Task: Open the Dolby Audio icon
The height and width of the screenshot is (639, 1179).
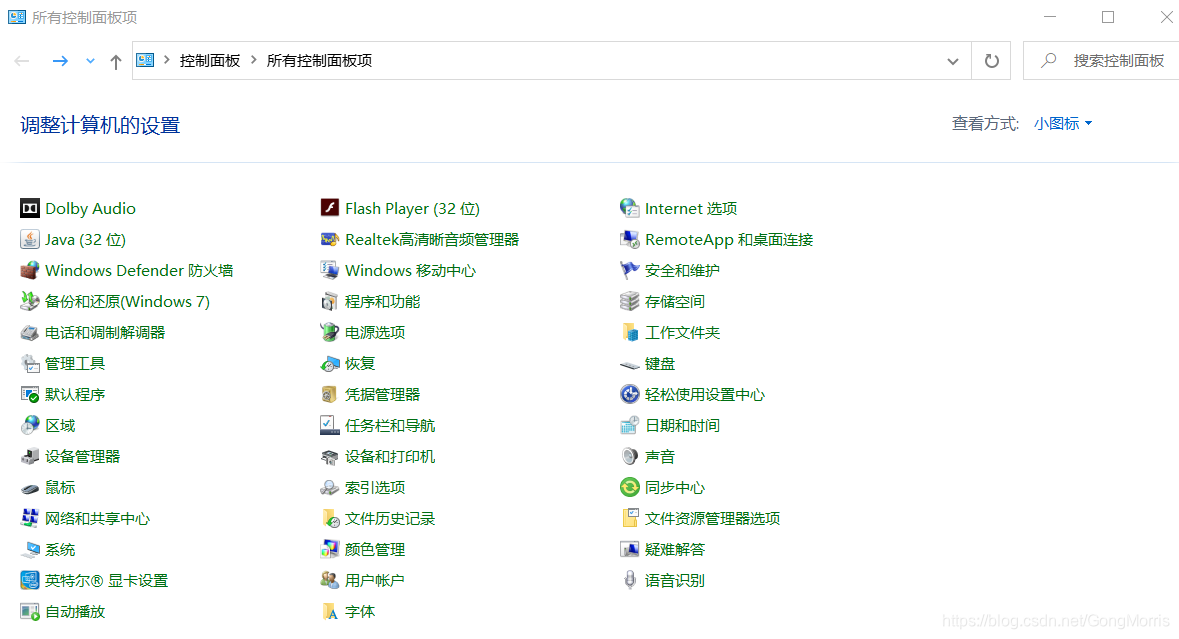Action: click(29, 208)
